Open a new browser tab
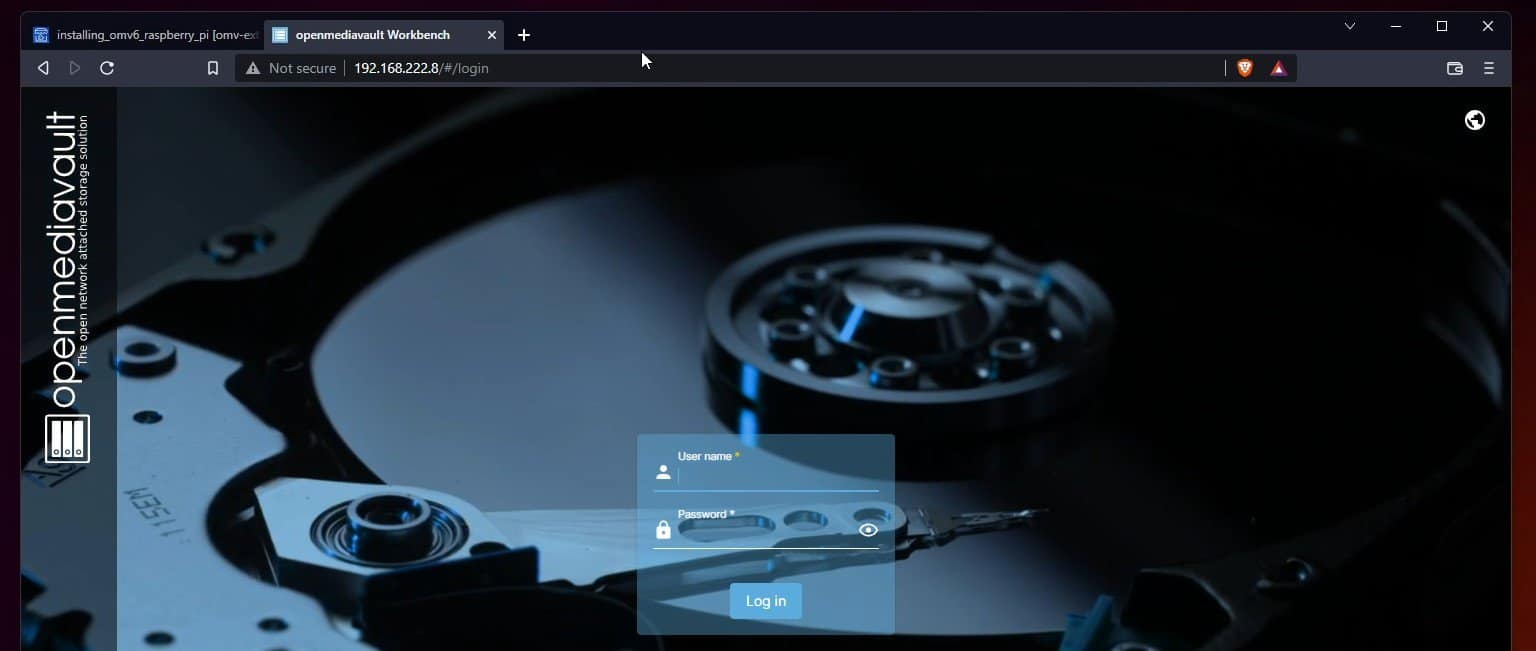1536x651 pixels. click(524, 35)
